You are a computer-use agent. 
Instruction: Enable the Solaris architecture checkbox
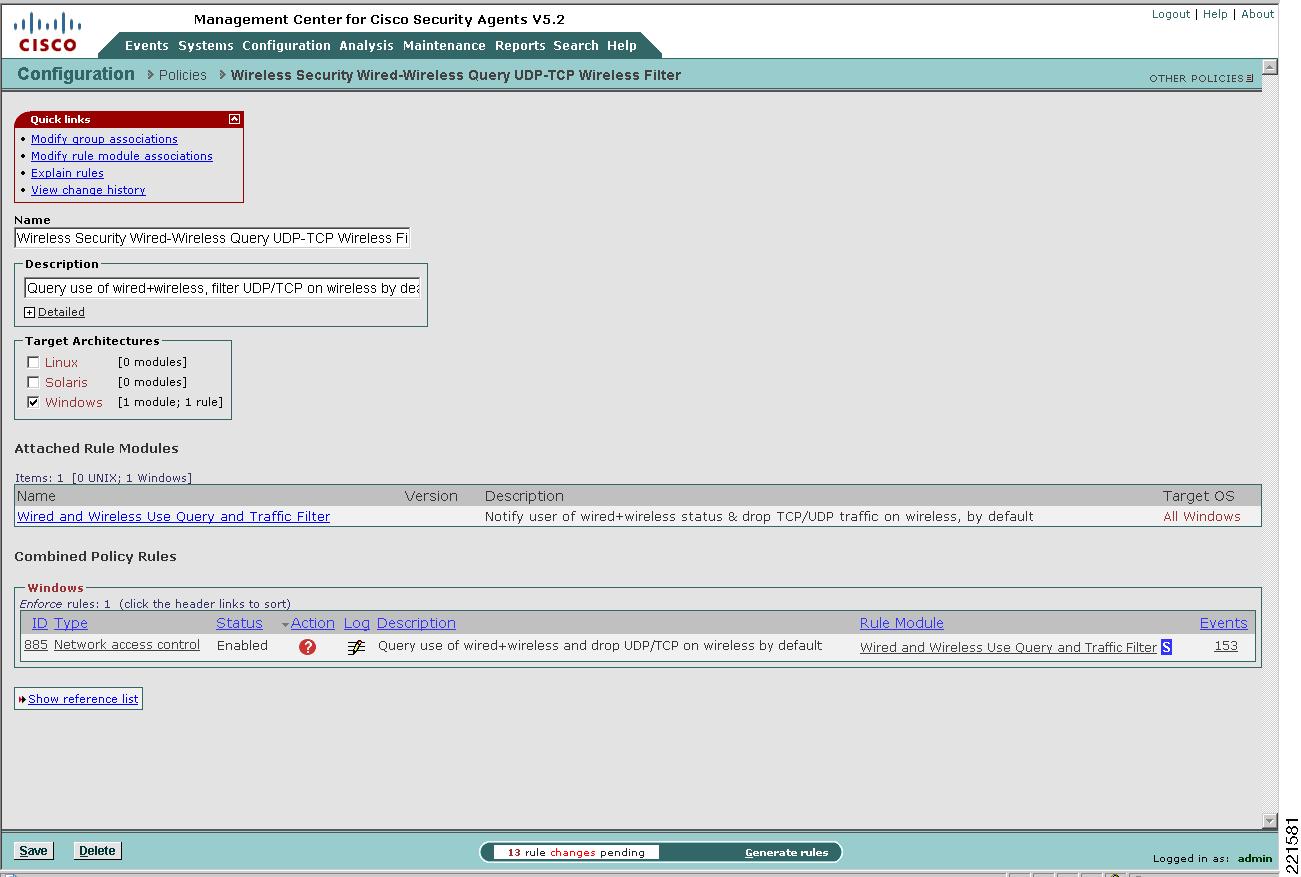33,382
